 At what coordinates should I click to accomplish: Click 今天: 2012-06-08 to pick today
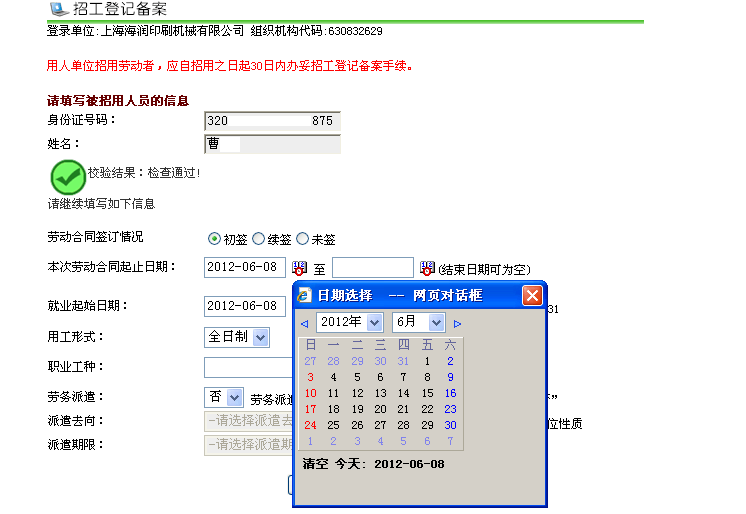[390, 464]
